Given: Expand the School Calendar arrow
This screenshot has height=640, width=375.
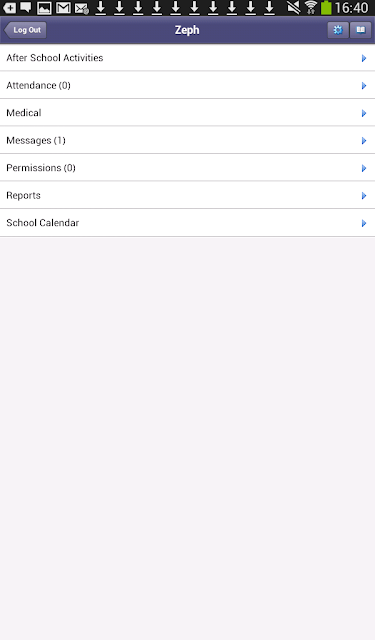Looking at the screenshot, I should 364,223.
